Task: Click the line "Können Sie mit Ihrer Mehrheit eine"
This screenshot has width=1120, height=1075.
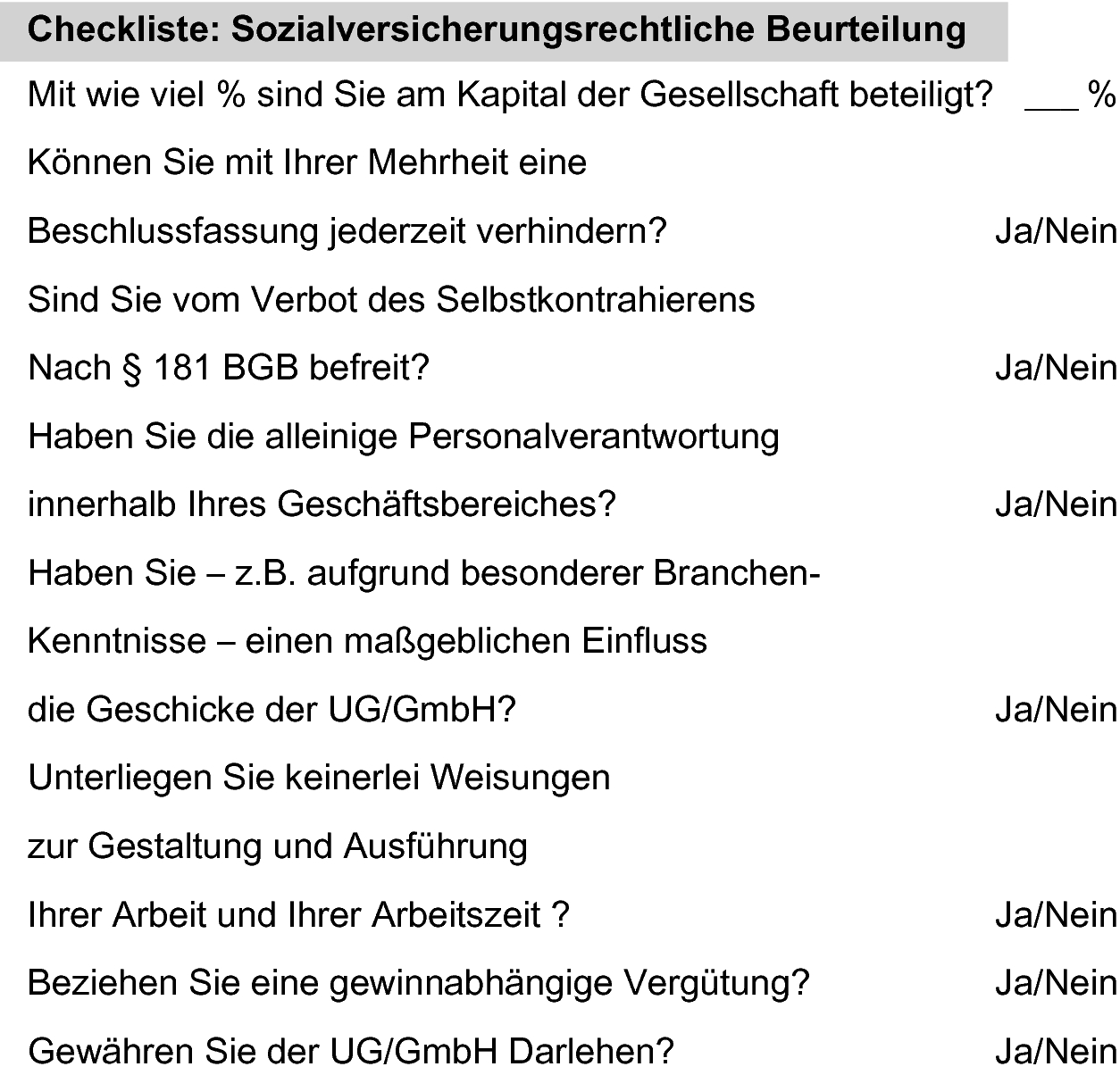Action: 307,162
